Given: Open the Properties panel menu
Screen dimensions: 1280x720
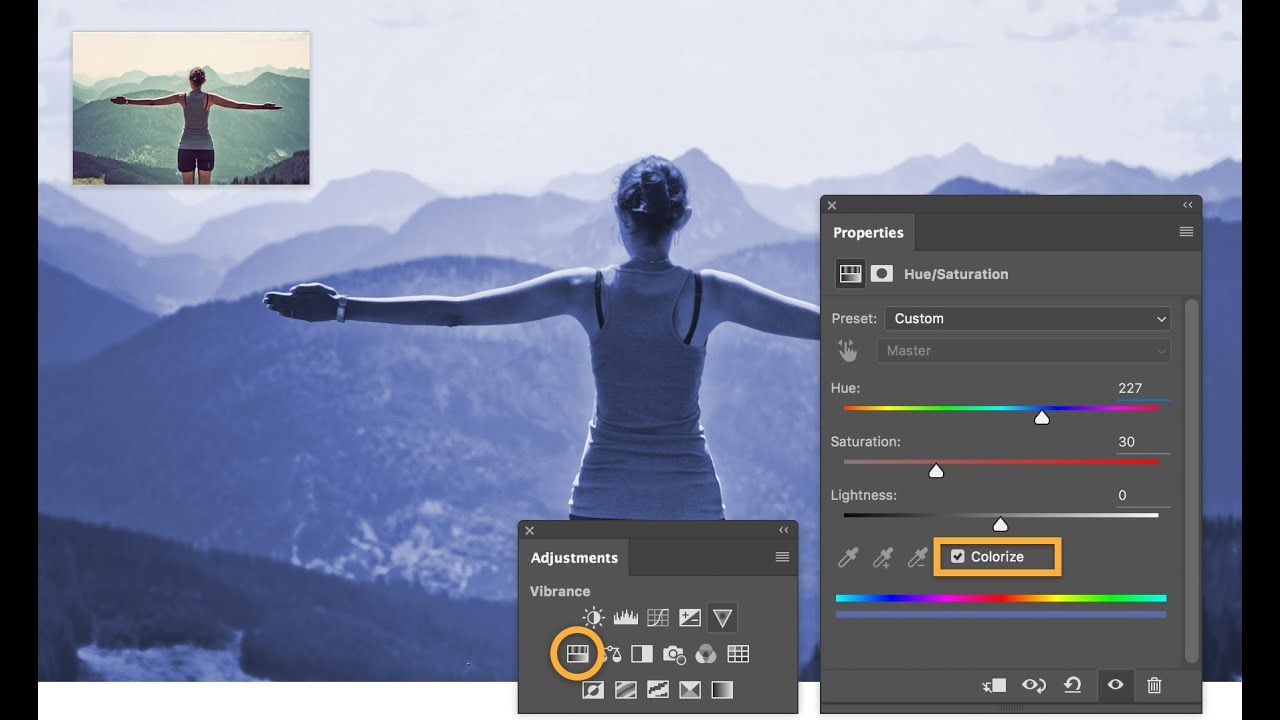Looking at the screenshot, I should [1186, 232].
